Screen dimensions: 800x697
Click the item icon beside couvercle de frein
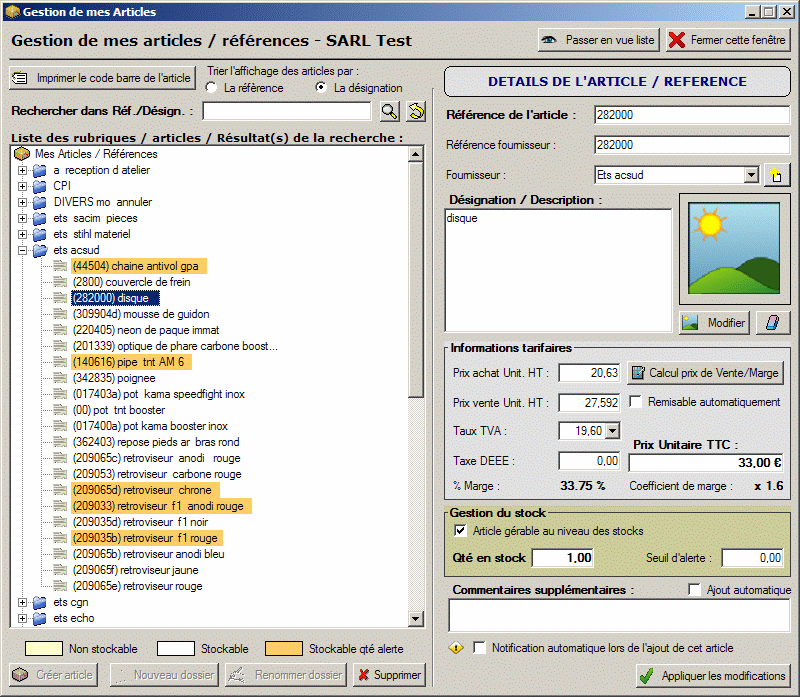60,282
